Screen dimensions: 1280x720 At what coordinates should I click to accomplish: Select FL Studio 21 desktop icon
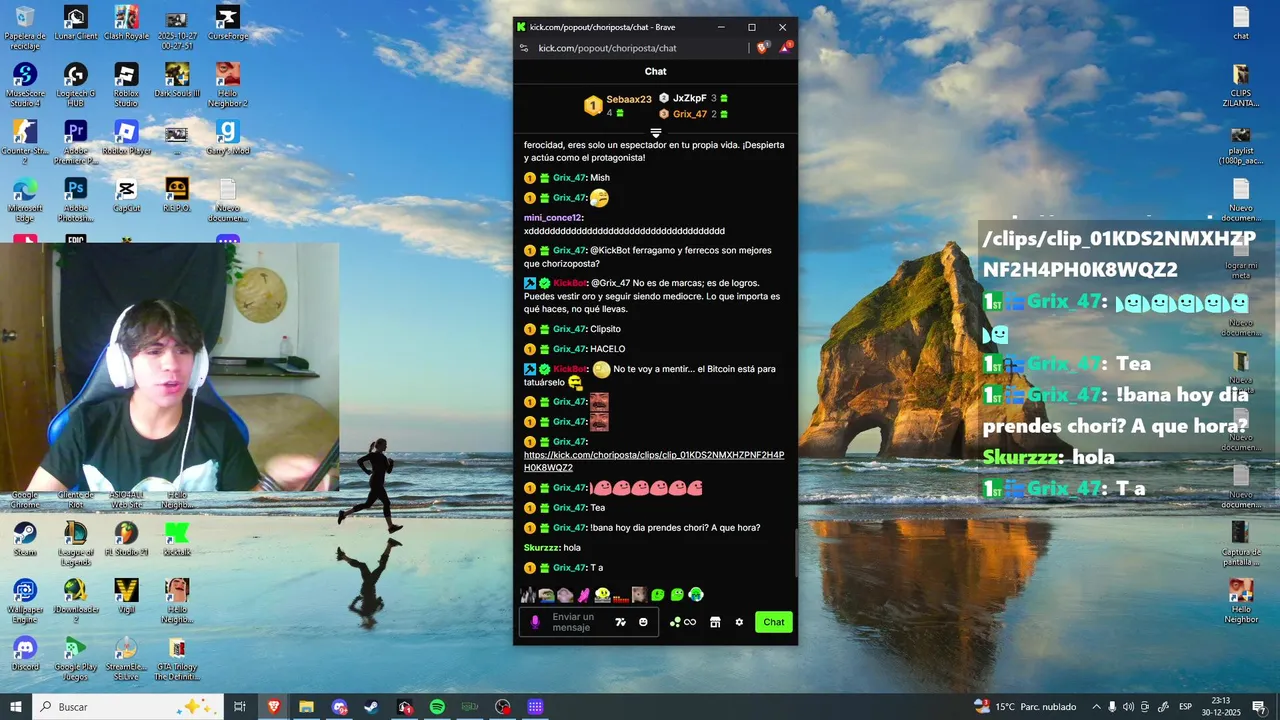tap(126, 538)
